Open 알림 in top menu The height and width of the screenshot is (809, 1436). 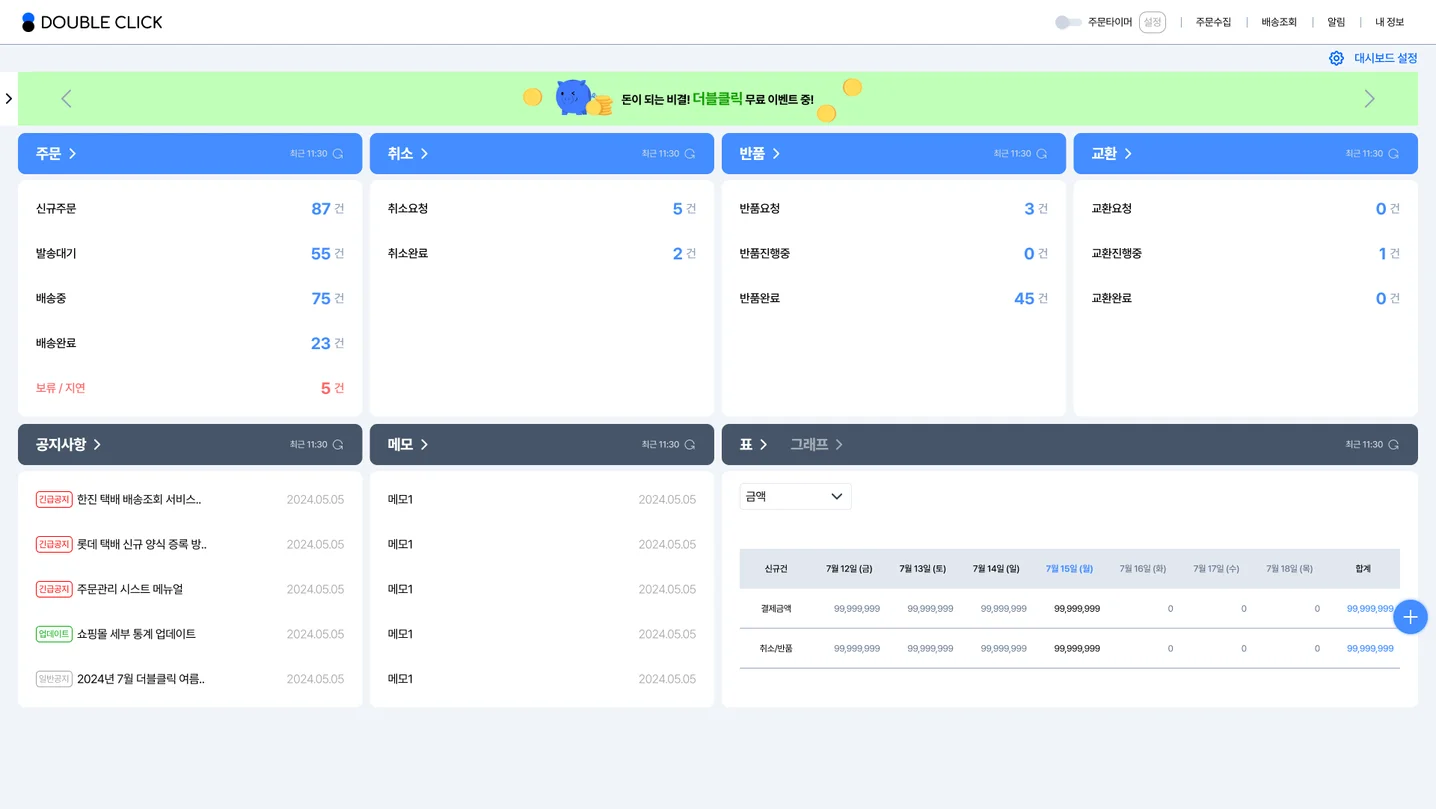[1336, 22]
